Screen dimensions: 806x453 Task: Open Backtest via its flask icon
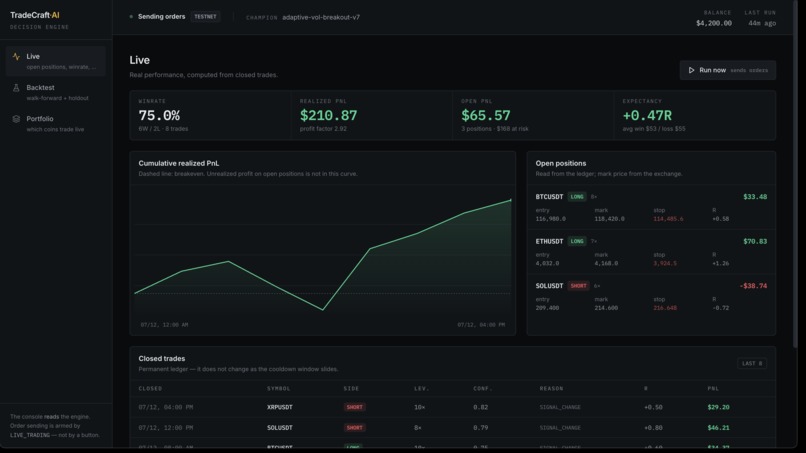click(x=16, y=88)
